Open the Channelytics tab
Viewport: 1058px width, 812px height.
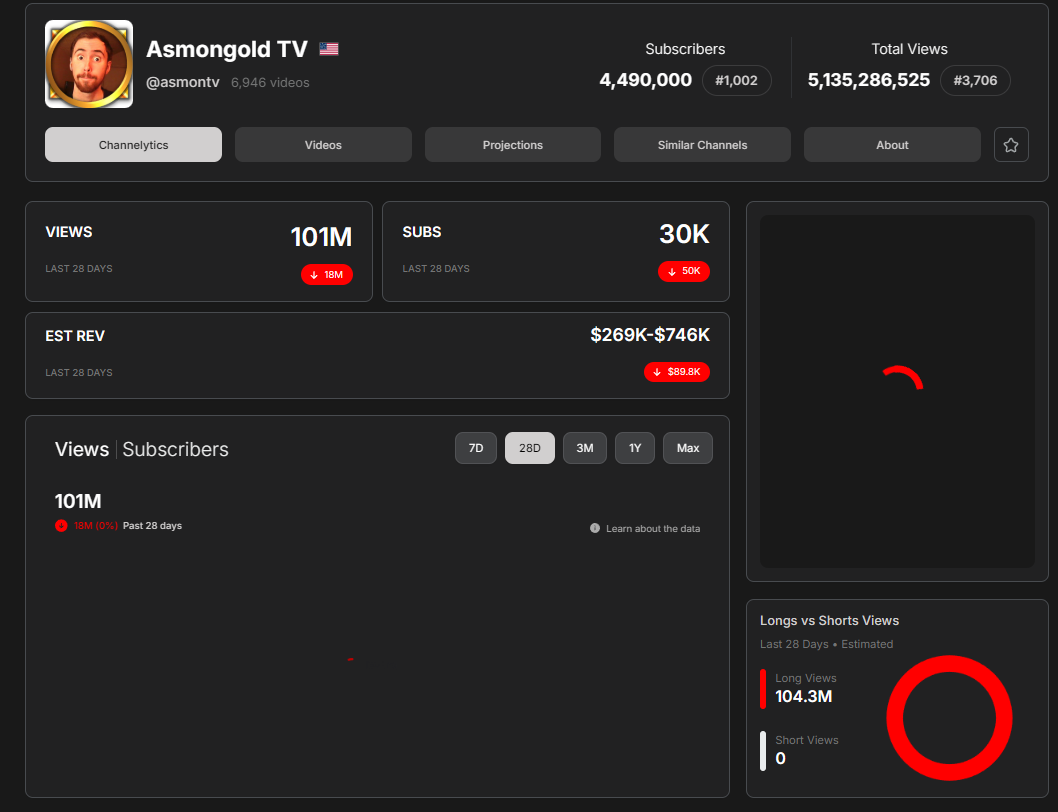[x=134, y=144]
